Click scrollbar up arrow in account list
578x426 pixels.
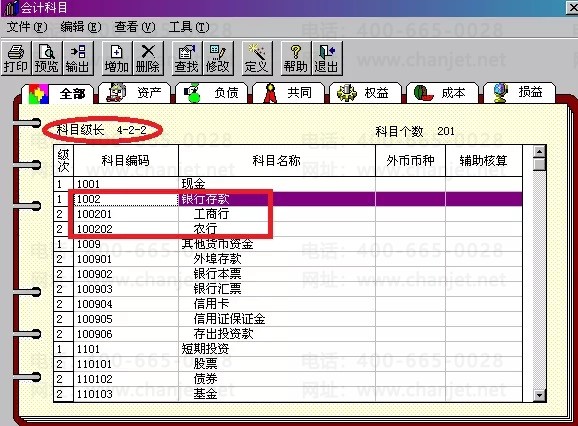540,151
